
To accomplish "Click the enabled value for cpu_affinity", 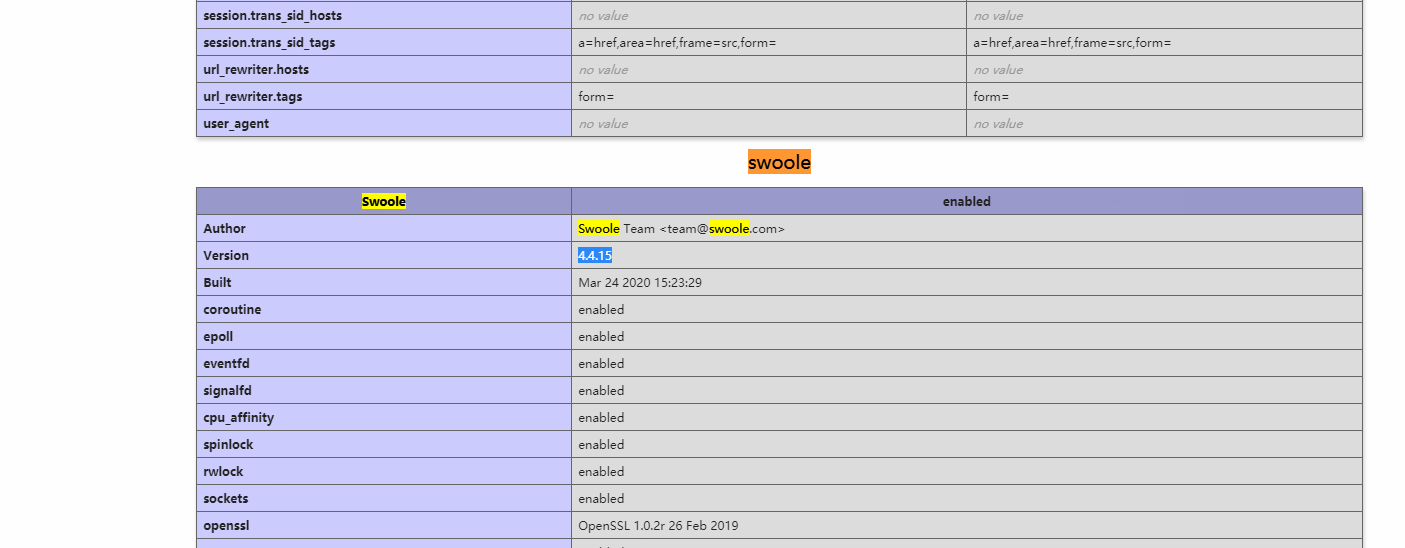I will click(x=601, y=417).
